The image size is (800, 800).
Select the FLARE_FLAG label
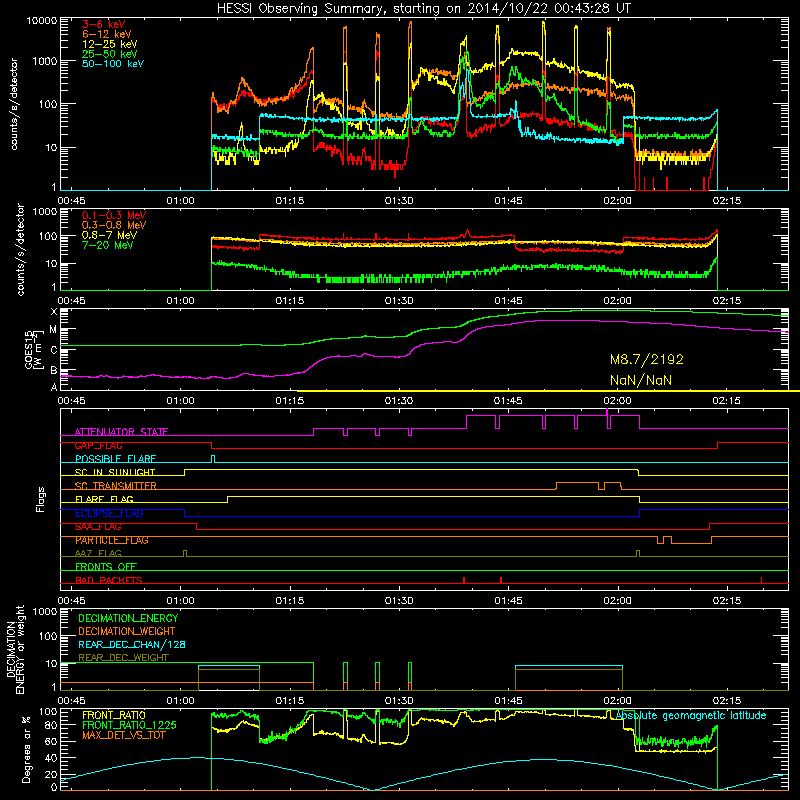coord(104,499)
